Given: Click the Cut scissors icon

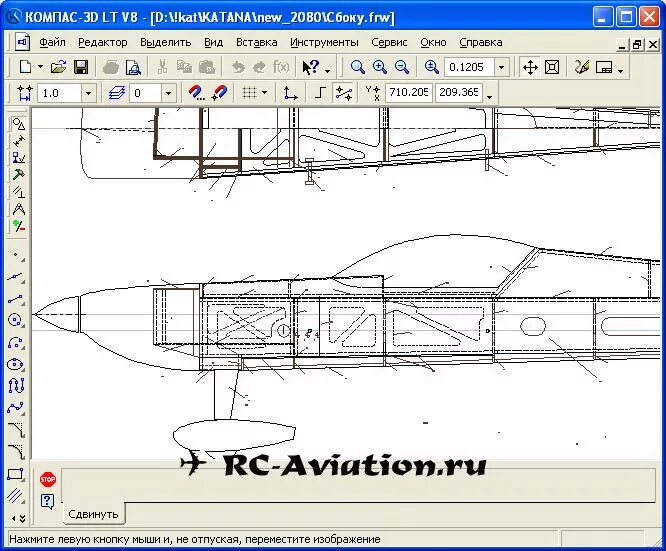Looking at the screenshot, I should pyautogui.click(x=162, y=67).
